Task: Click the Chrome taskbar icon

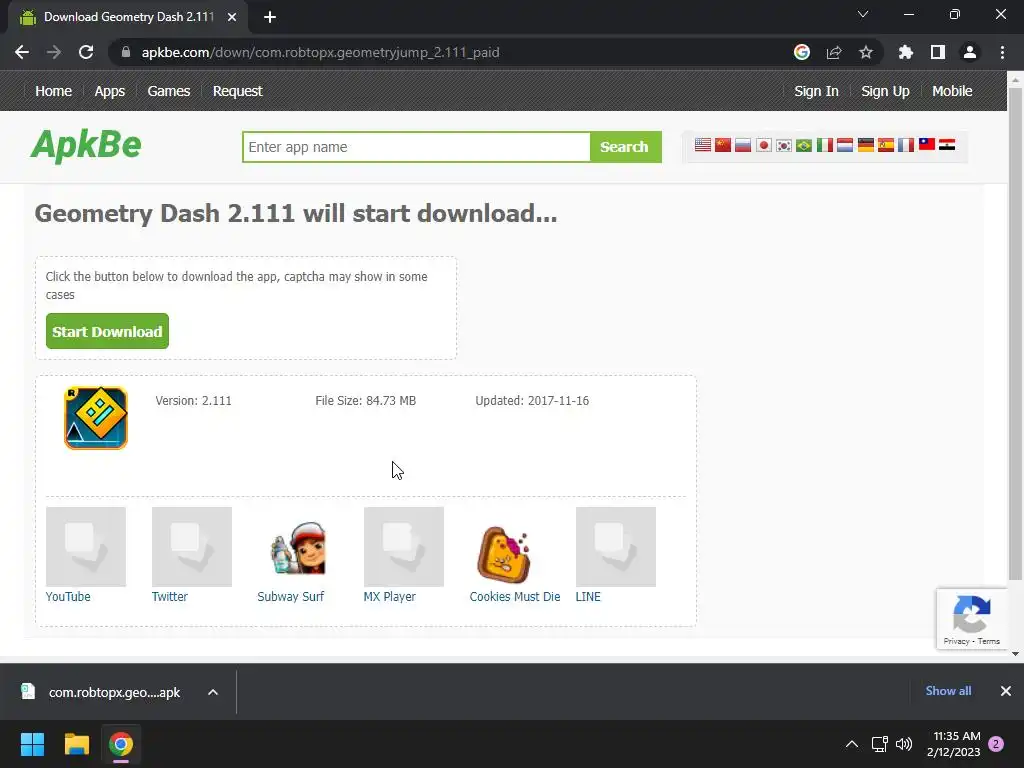Action: (121, 744)
